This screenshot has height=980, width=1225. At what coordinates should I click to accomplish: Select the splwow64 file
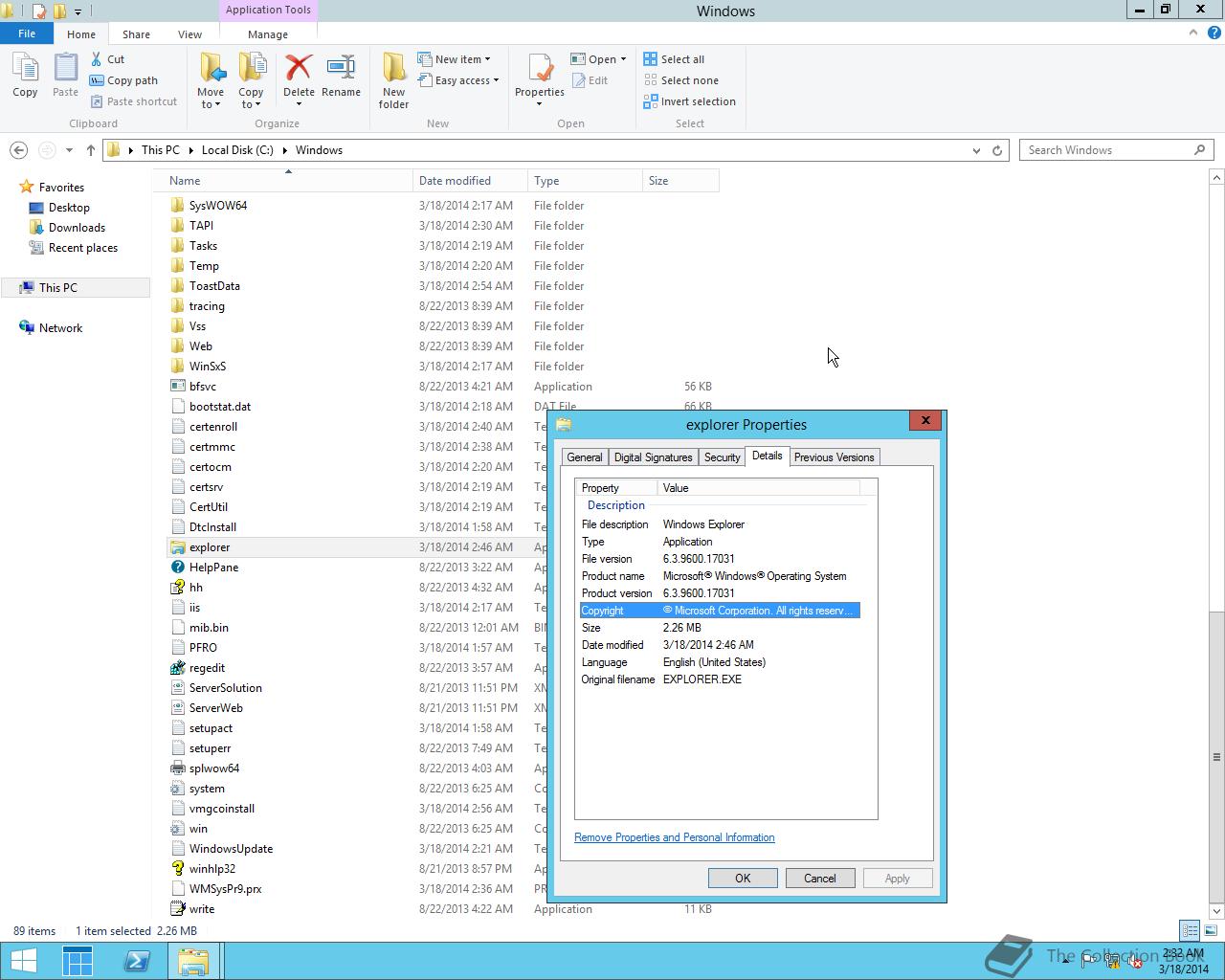coord(214,768)
